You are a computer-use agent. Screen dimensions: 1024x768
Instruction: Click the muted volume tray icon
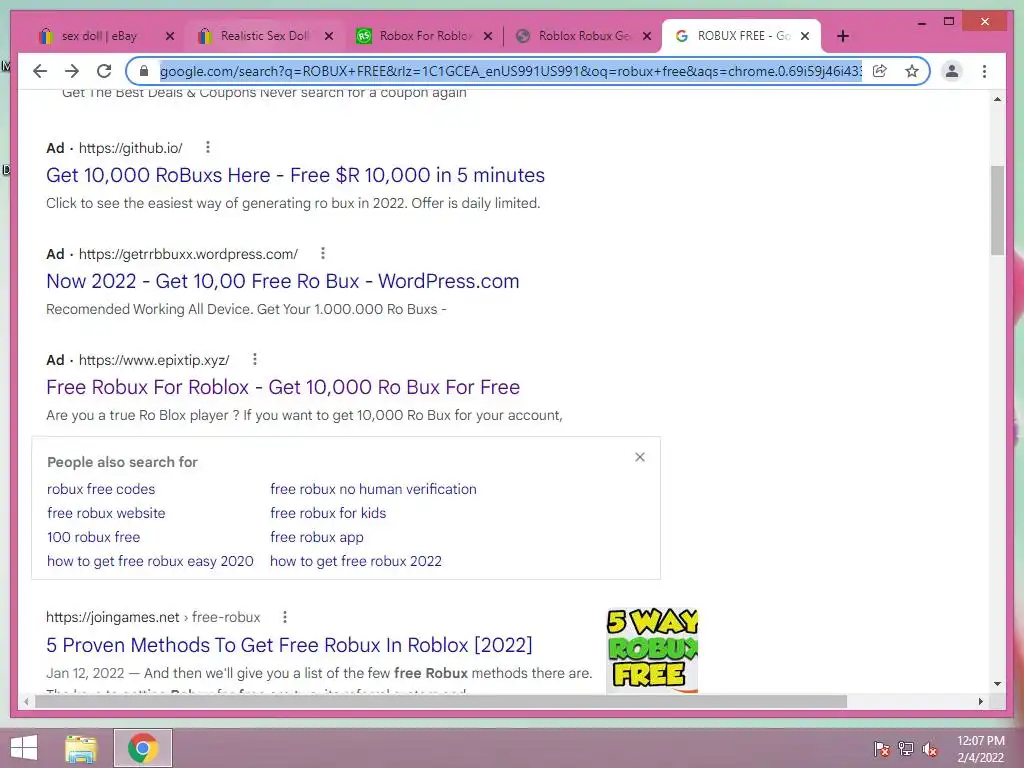click(930, 749)
